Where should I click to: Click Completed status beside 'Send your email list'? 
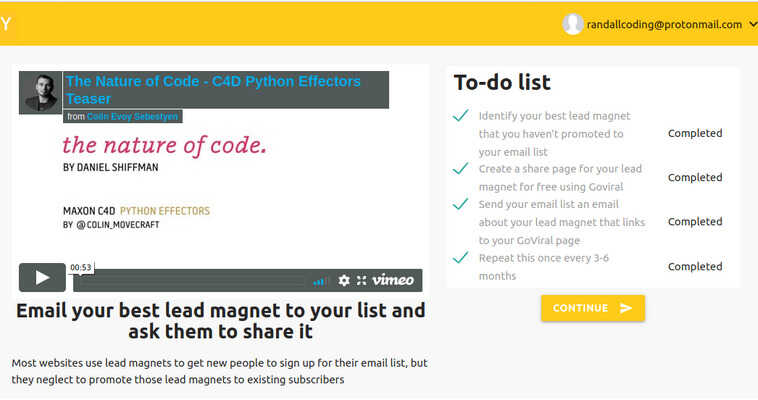695,222
